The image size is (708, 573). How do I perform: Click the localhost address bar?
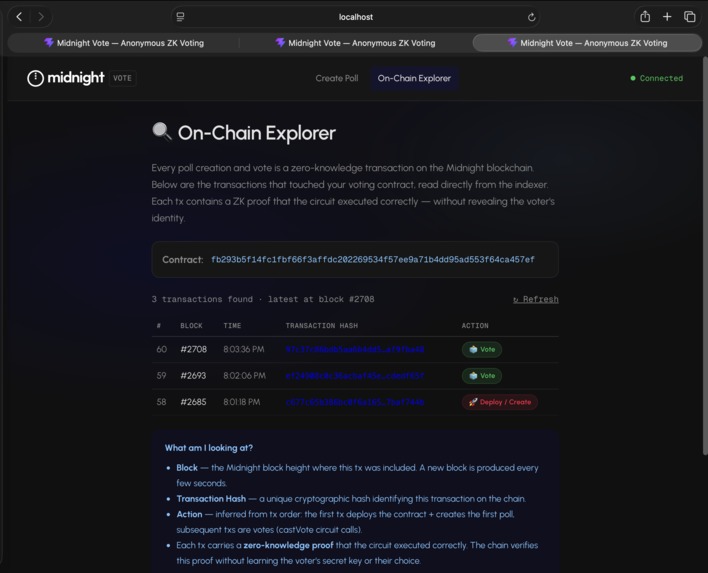coord(356,17)
